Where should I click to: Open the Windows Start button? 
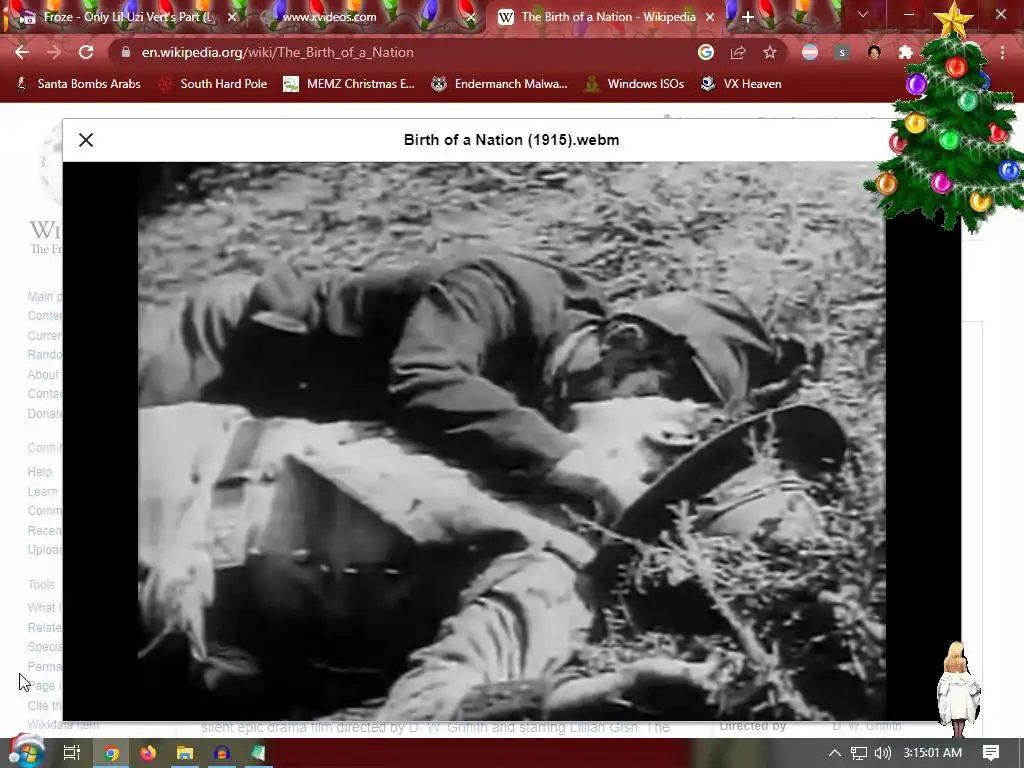[26, 752]
